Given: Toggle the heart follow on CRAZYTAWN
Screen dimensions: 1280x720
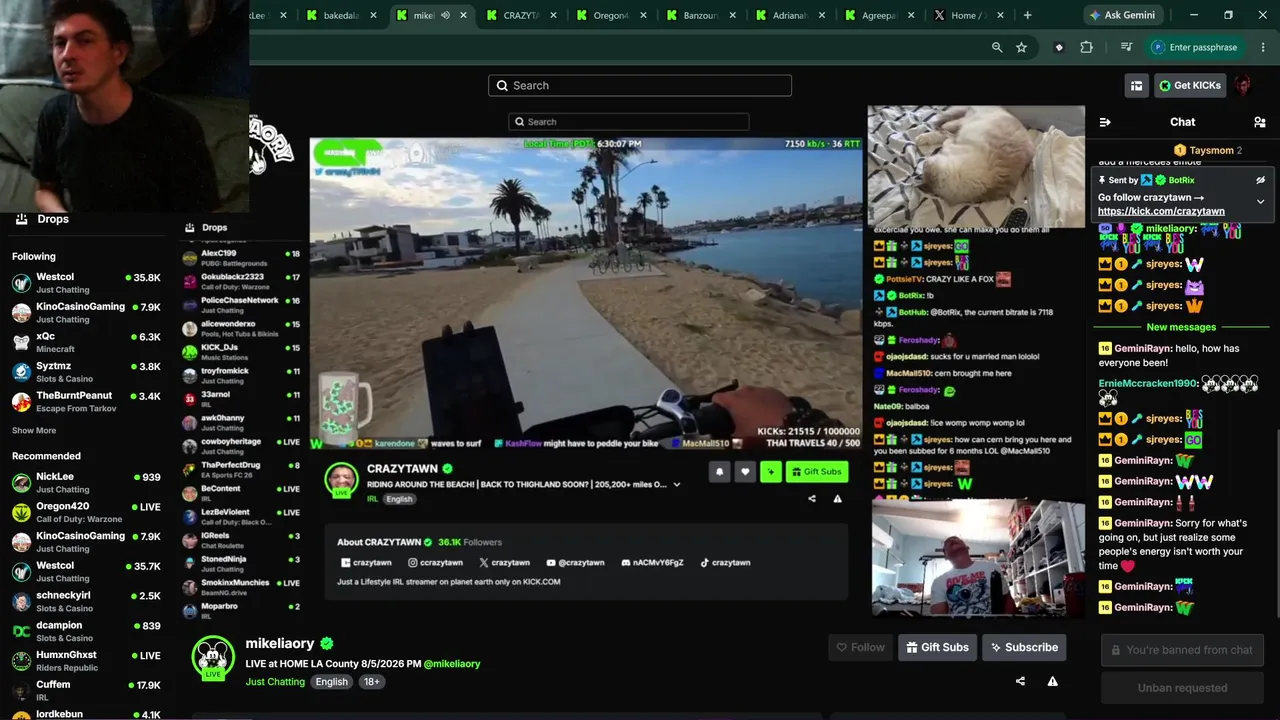Looking at the screenshot, I should (745, 472).
